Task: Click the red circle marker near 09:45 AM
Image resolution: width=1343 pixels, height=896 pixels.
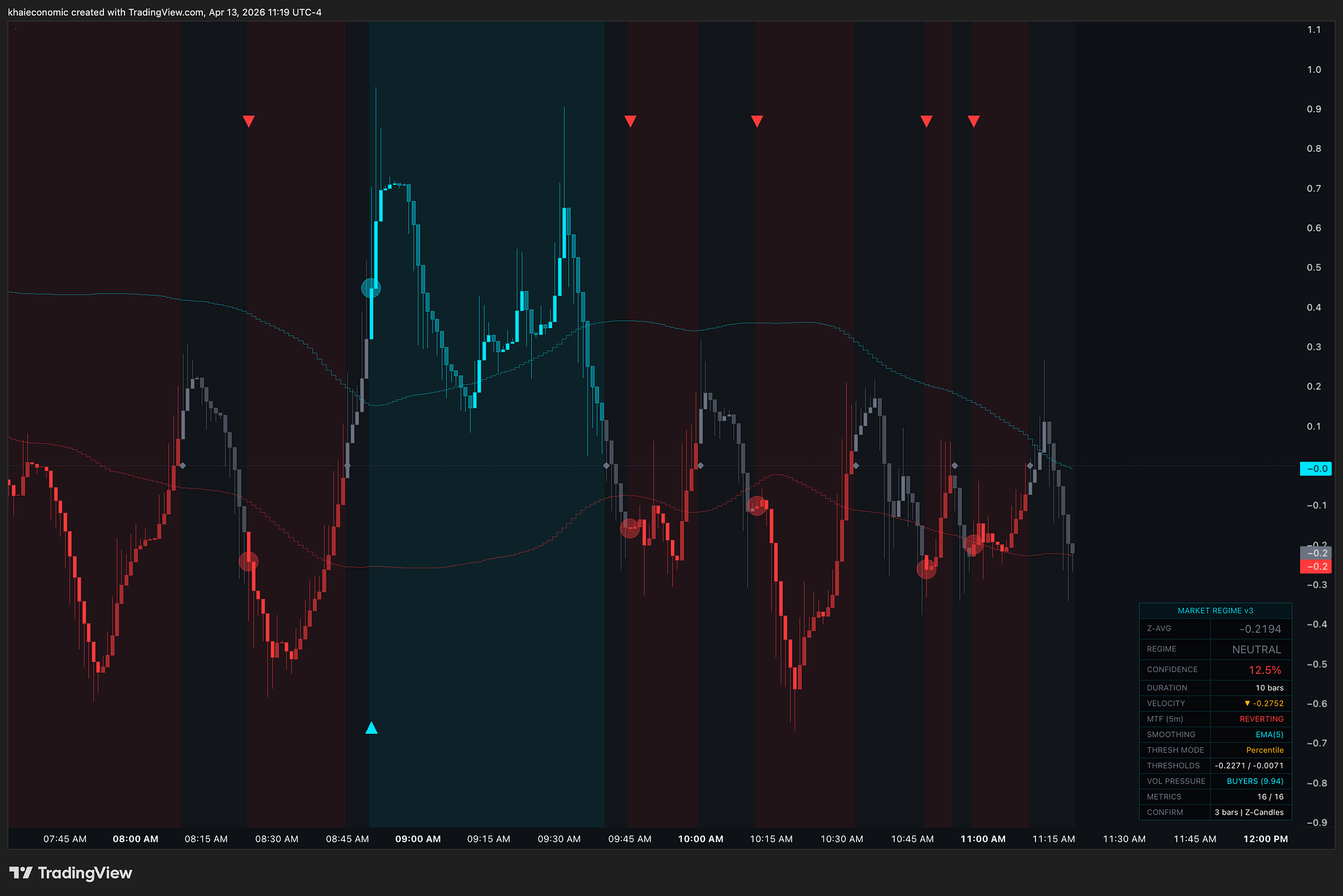Action: (630, 529)
